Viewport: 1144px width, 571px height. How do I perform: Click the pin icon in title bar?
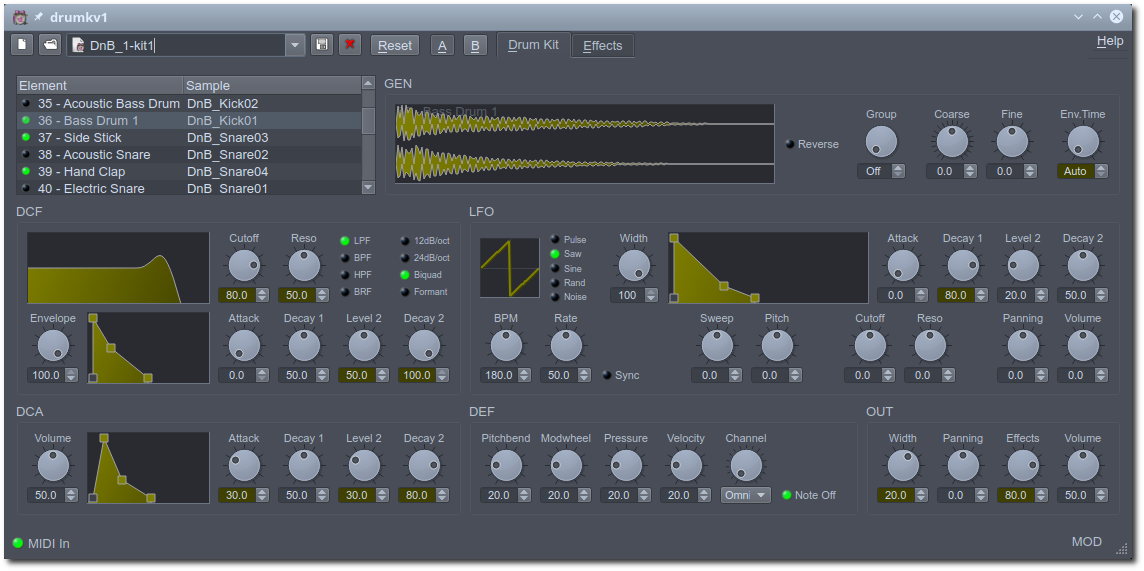tap(39, 17)
